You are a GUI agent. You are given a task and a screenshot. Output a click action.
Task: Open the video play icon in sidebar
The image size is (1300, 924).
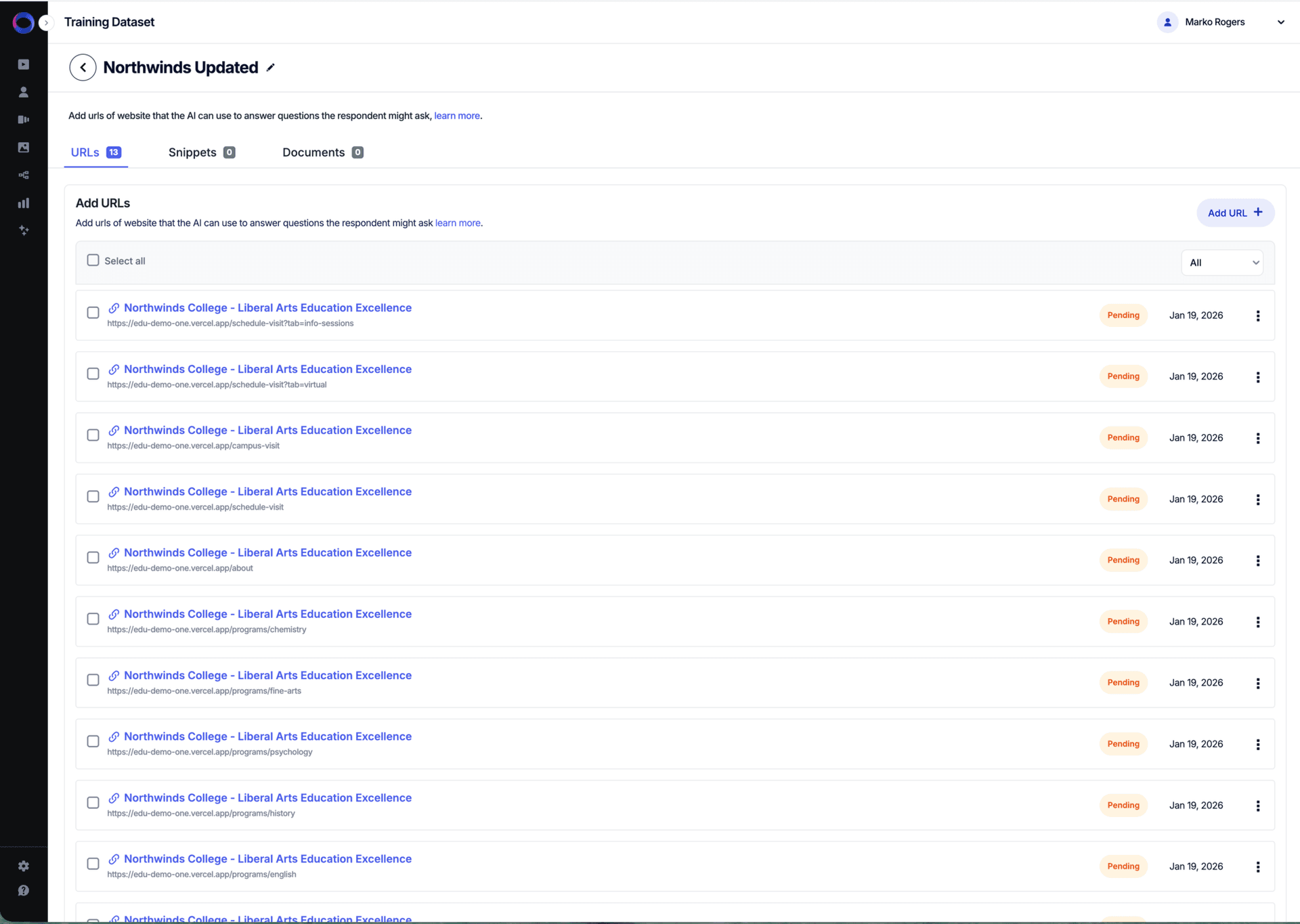(24, 64)
